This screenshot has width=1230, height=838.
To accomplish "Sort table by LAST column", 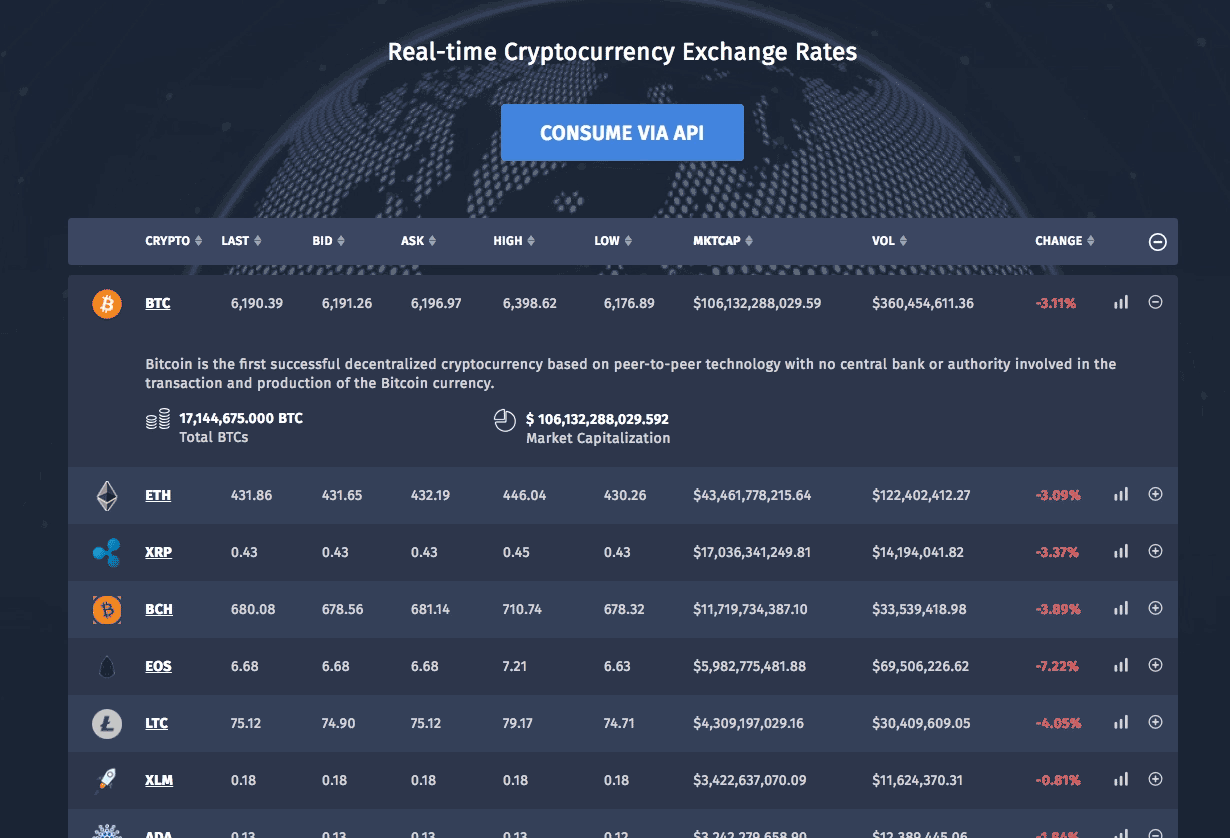I will click(242, 241).
